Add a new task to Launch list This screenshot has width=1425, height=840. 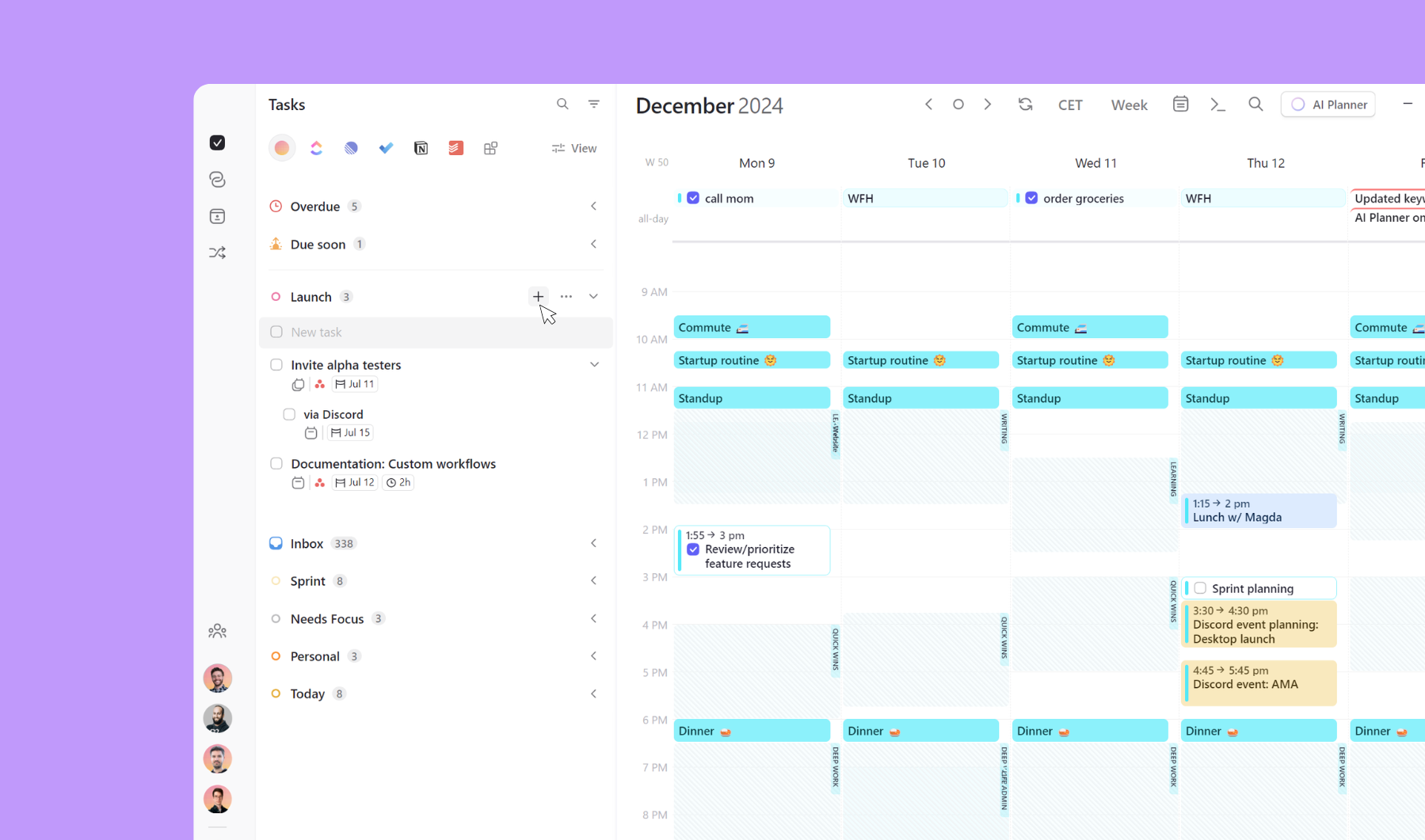point(538,296)
